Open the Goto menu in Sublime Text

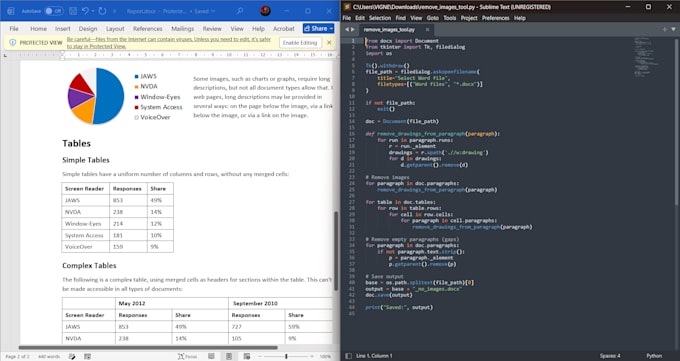(x=433, y=18)
